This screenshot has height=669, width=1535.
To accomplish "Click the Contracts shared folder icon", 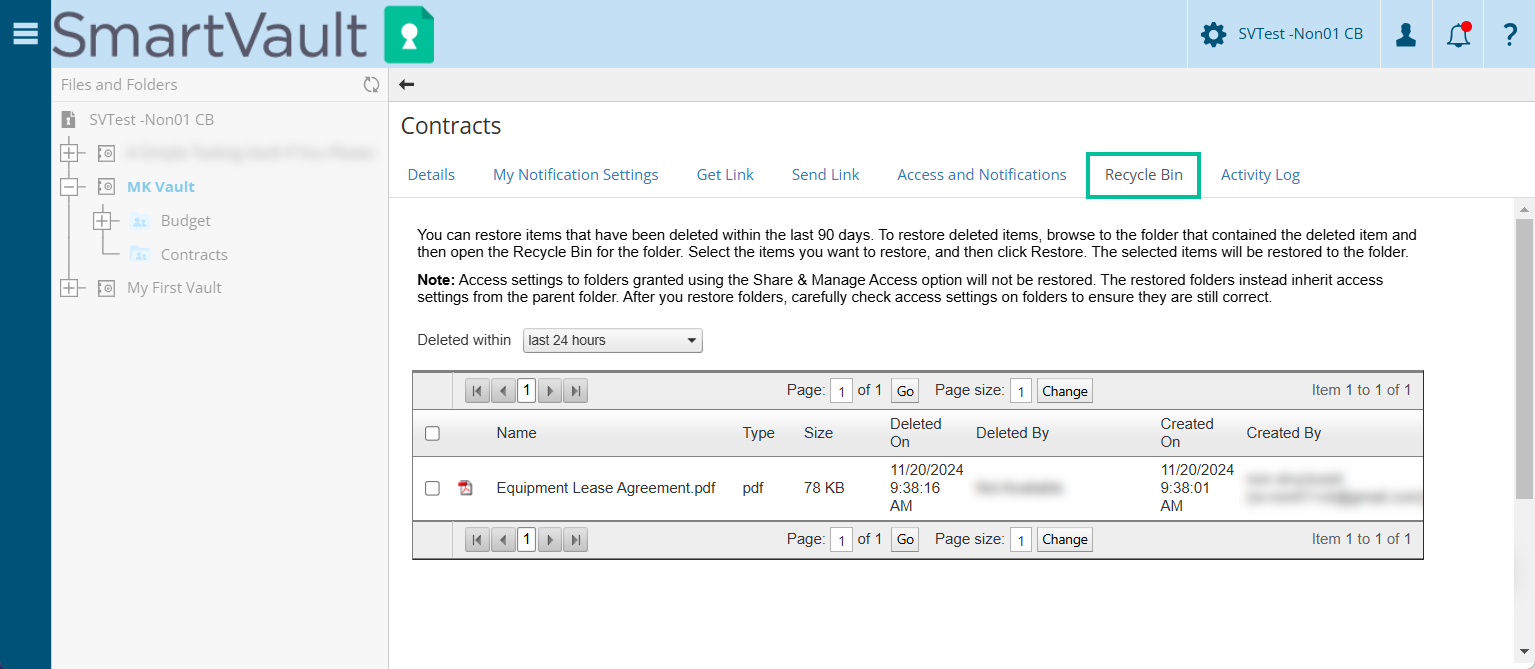I will (140, 254).
